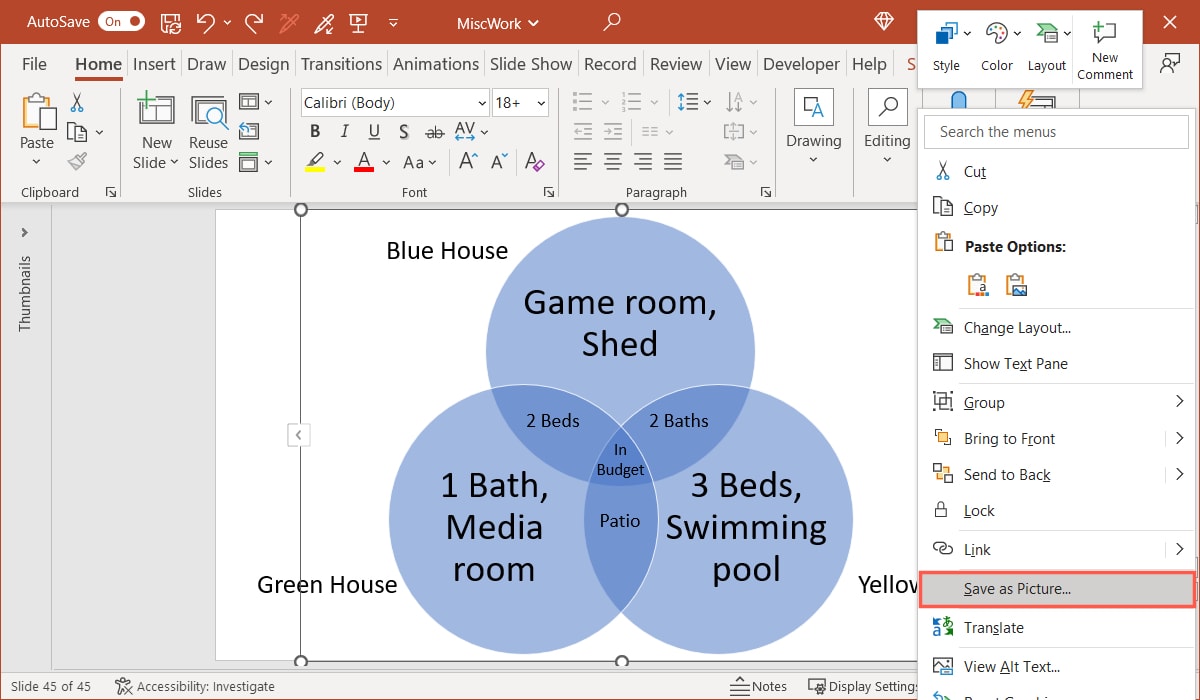Click the Clear All Formatting icon
The image size is (1200, 700).
pos(535,161)
